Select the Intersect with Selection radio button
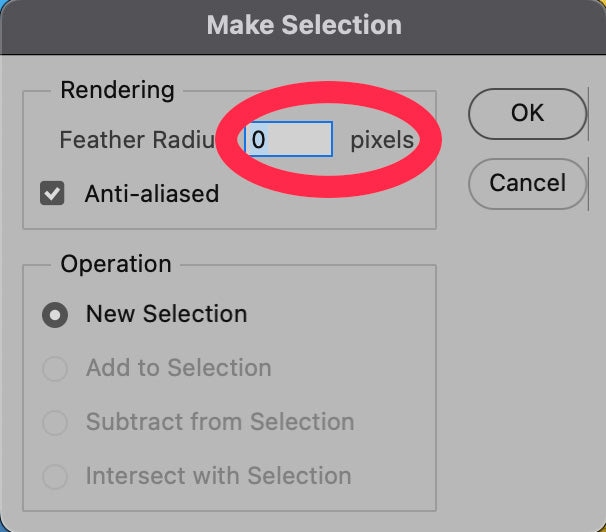Viewport: 606px width, 532px height. click(55, 477)
